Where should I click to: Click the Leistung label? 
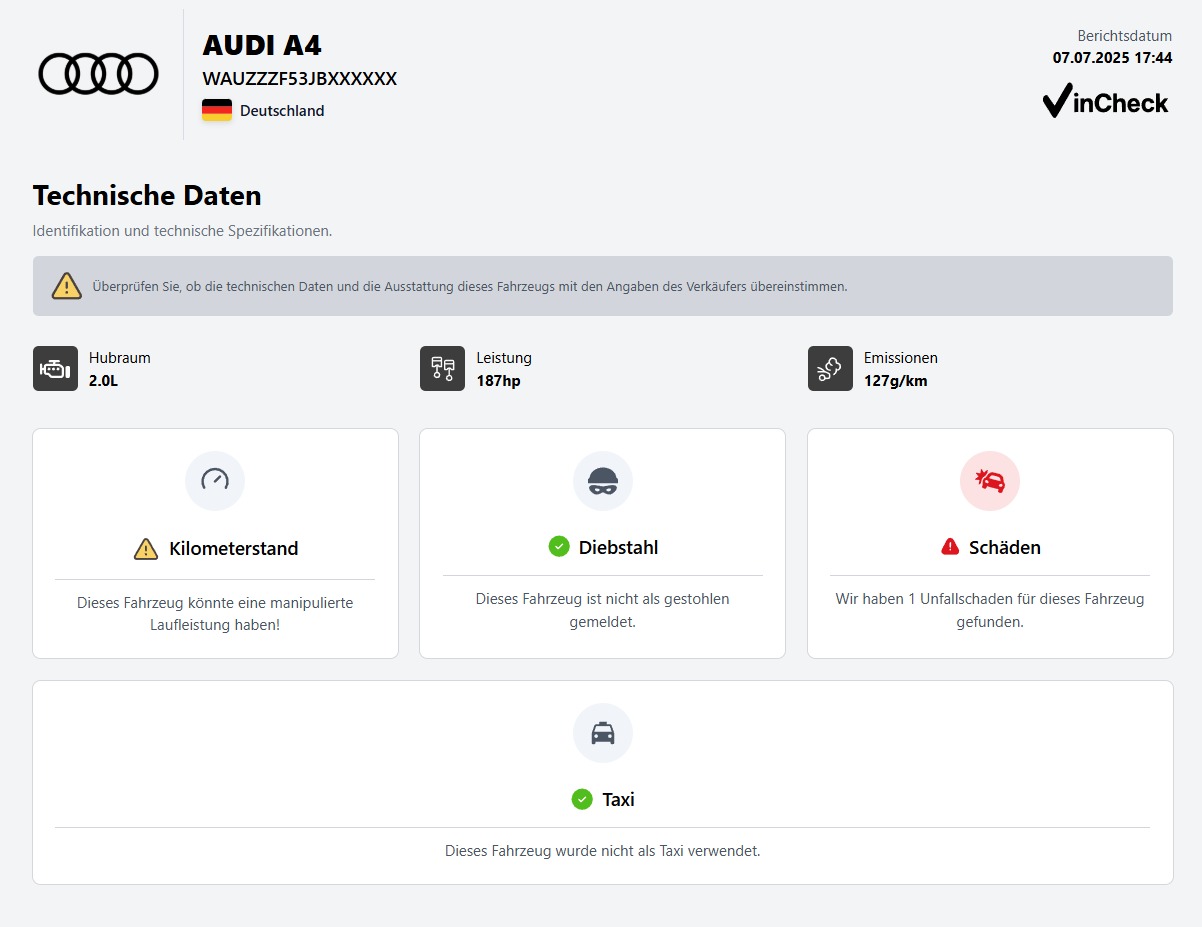(504, 357)
